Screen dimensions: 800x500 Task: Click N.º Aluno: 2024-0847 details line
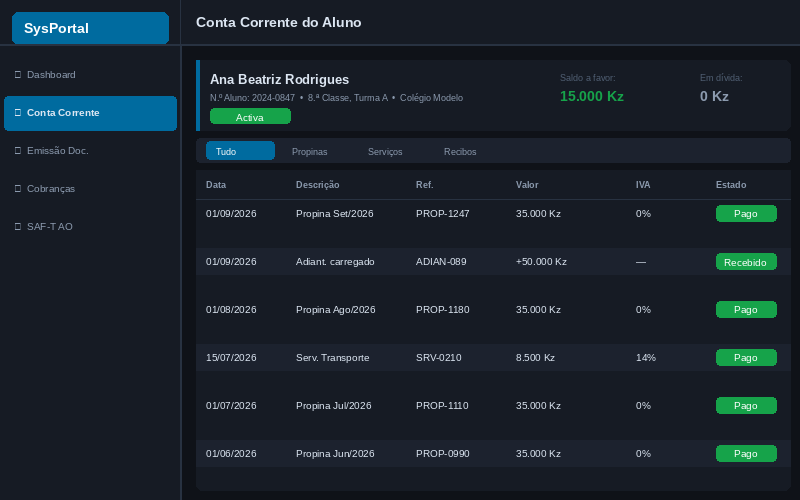coord(336,98)
